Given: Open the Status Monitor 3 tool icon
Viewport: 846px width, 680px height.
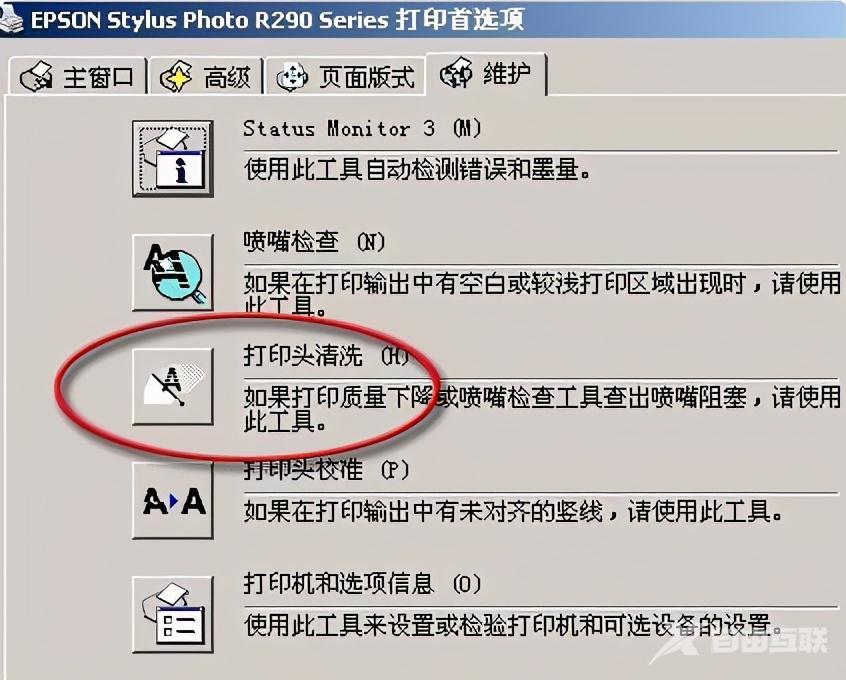Looking at the screenshot, I should pos(173,158).
